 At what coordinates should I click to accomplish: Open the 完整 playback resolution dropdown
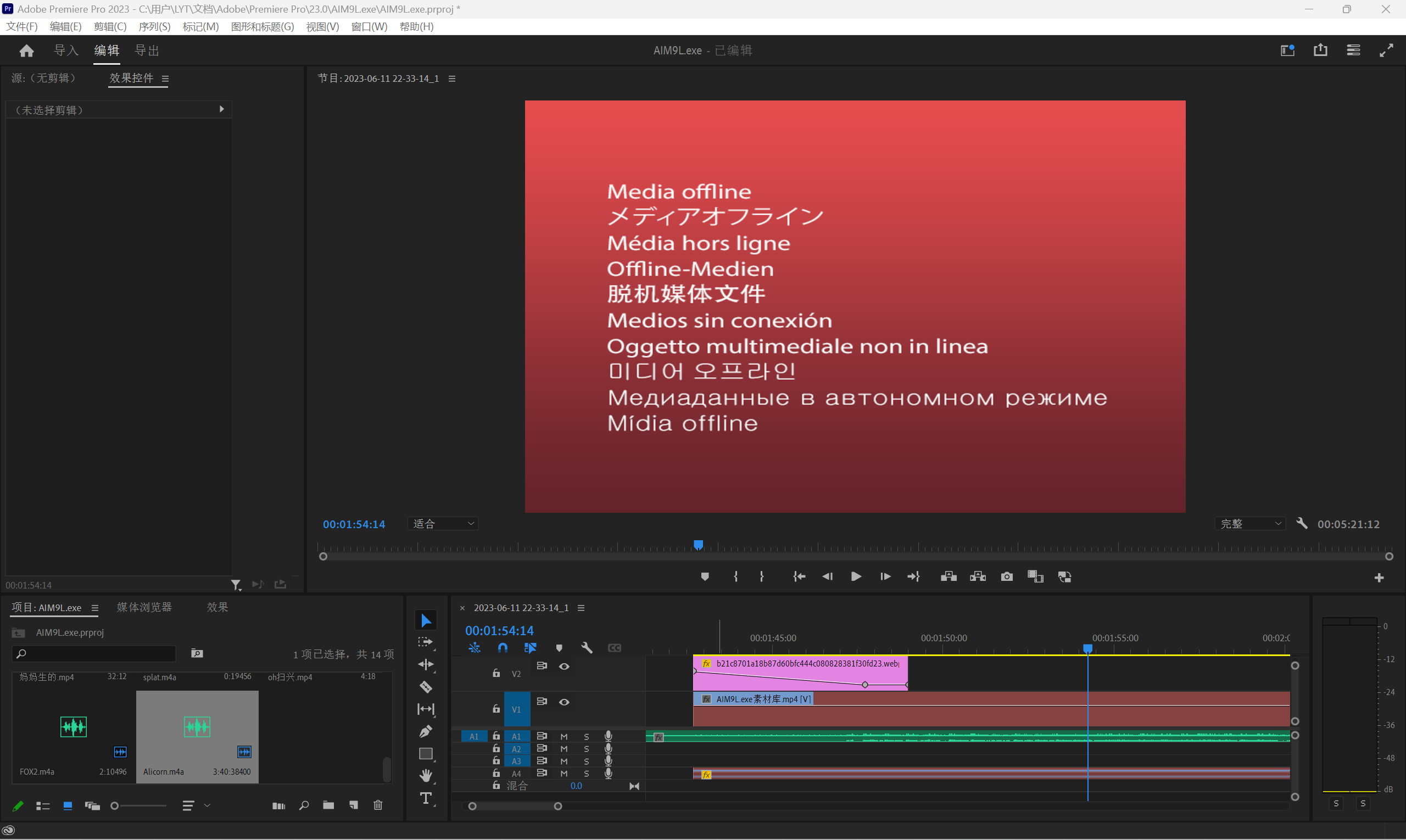pos(1250,524)
